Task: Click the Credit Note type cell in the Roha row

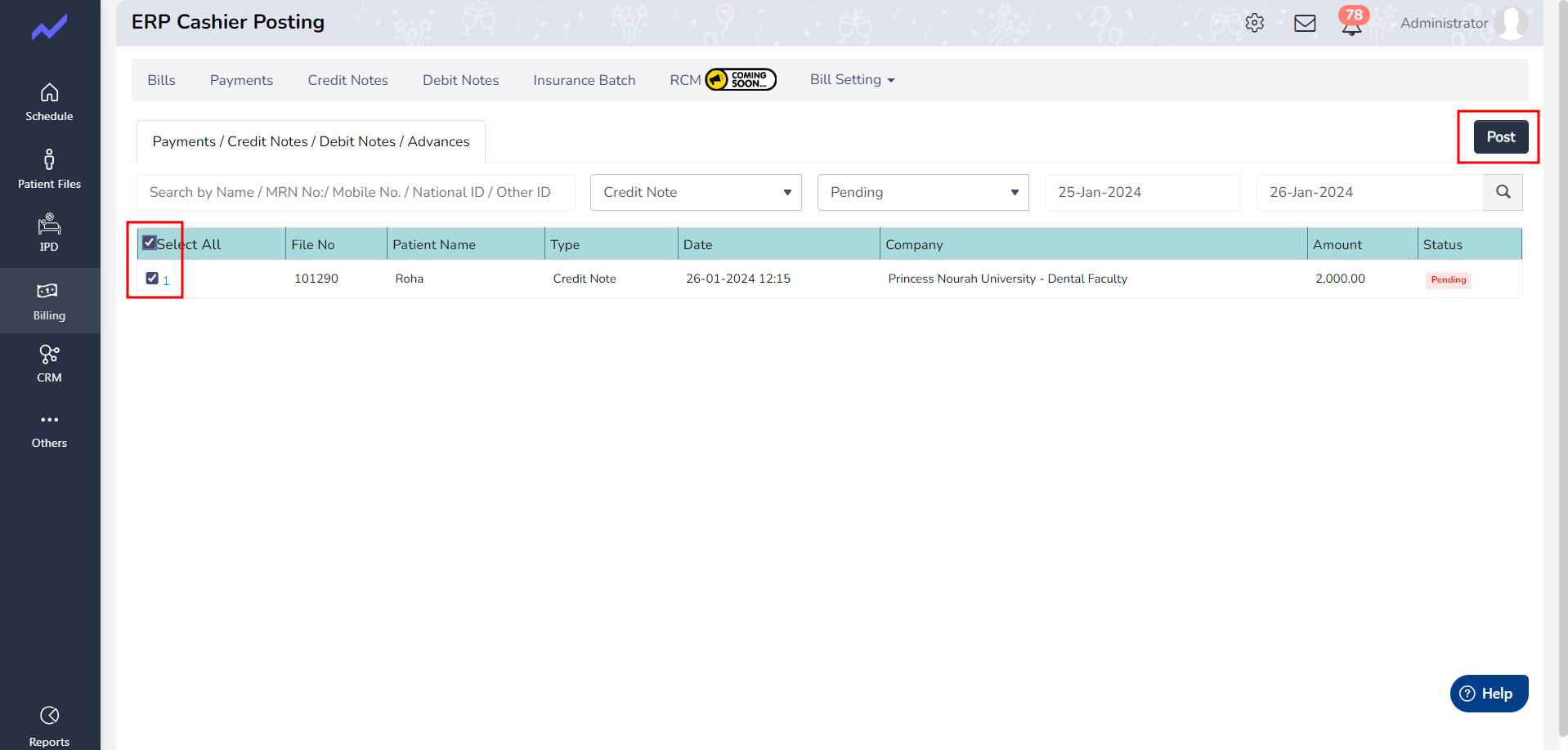Action: 584,279
